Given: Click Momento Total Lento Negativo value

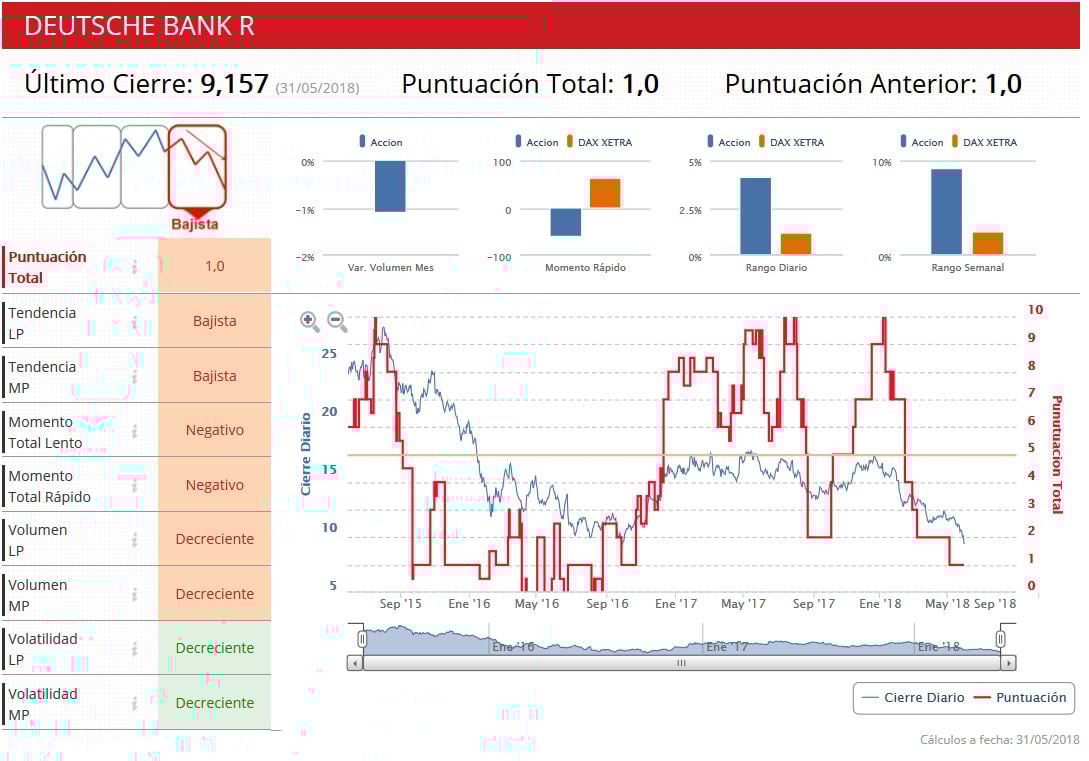Looking at the screenshot, I should [215, 430].
